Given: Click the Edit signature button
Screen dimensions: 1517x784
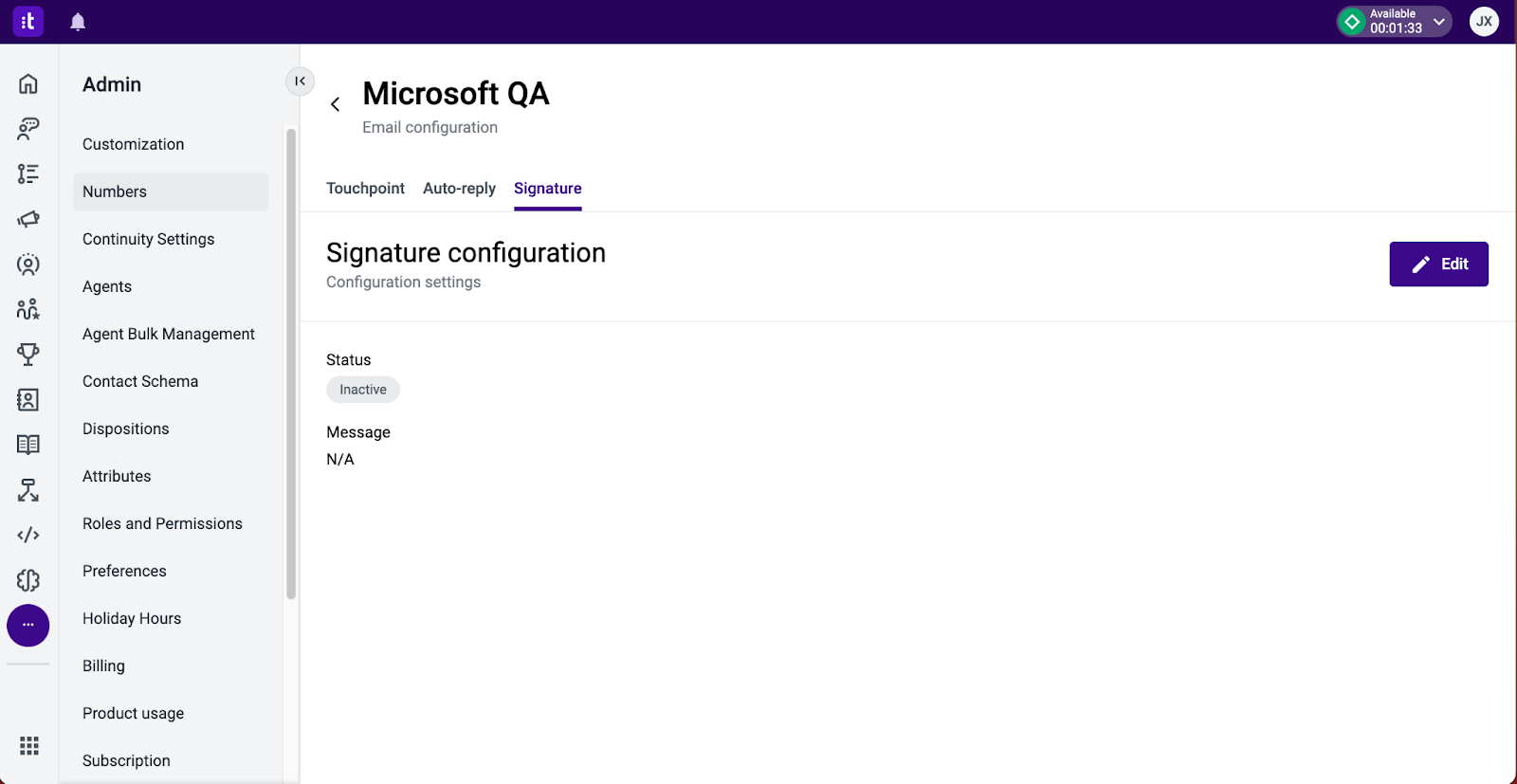Looking at the screenshot, I should [1438, 264].
